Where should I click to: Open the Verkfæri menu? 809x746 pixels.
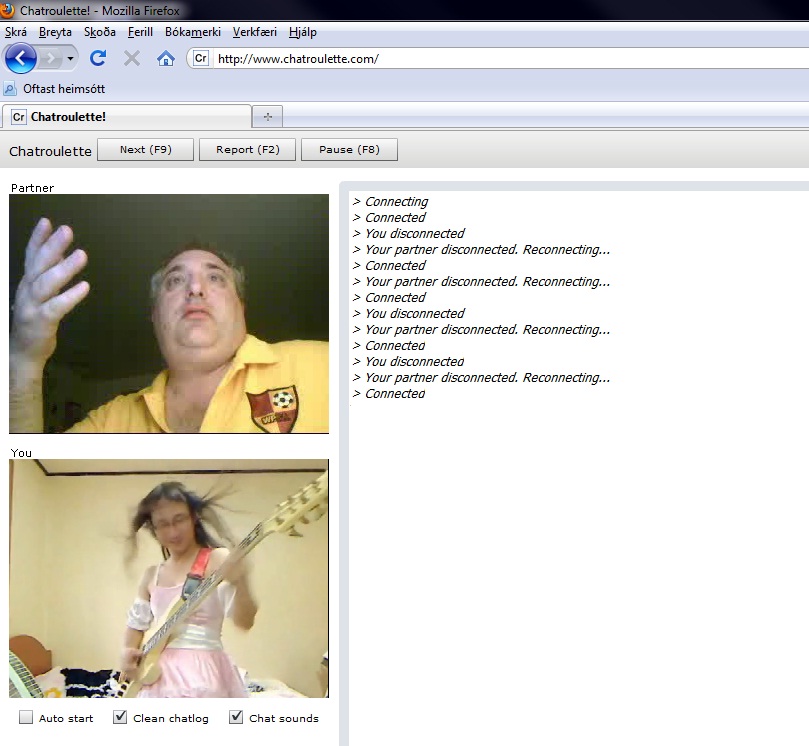pyautogui.click(x=255, y=32)
